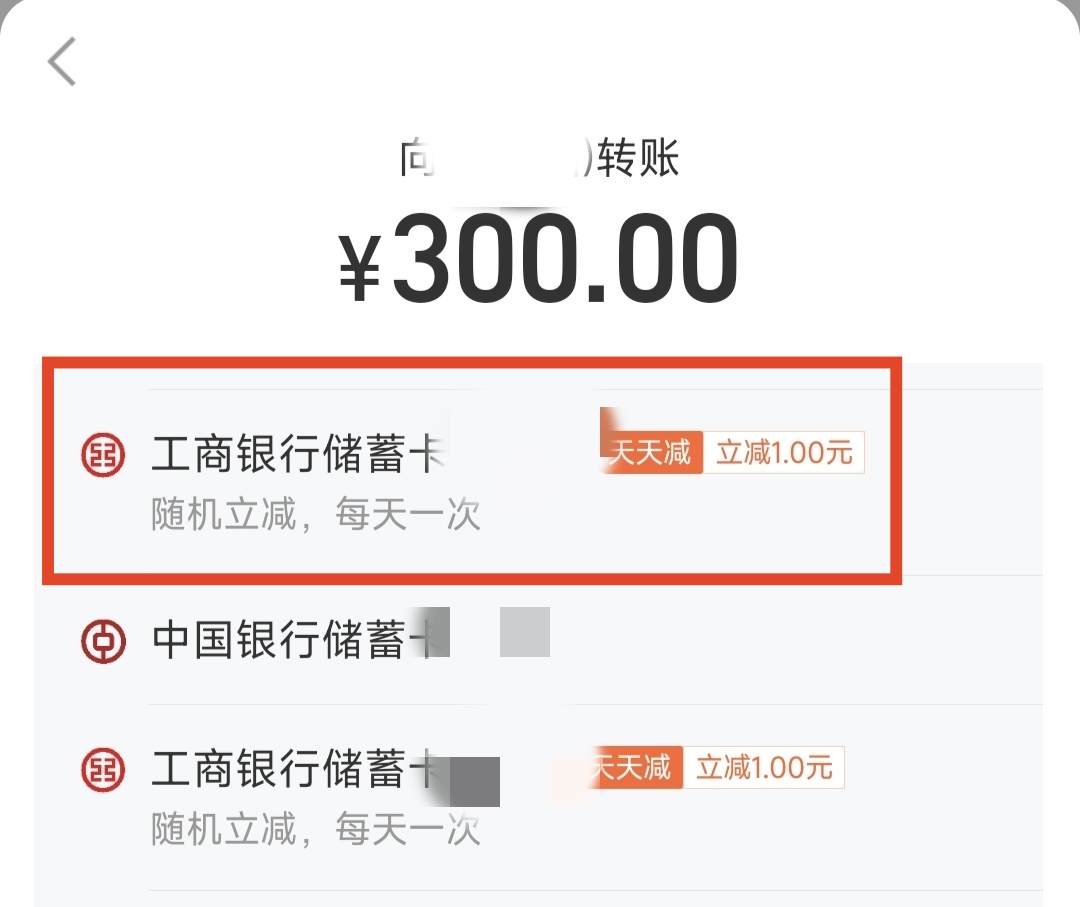Tap the back arrow
This screenshot has width=1080, height=907.
(x=62, y=62)
